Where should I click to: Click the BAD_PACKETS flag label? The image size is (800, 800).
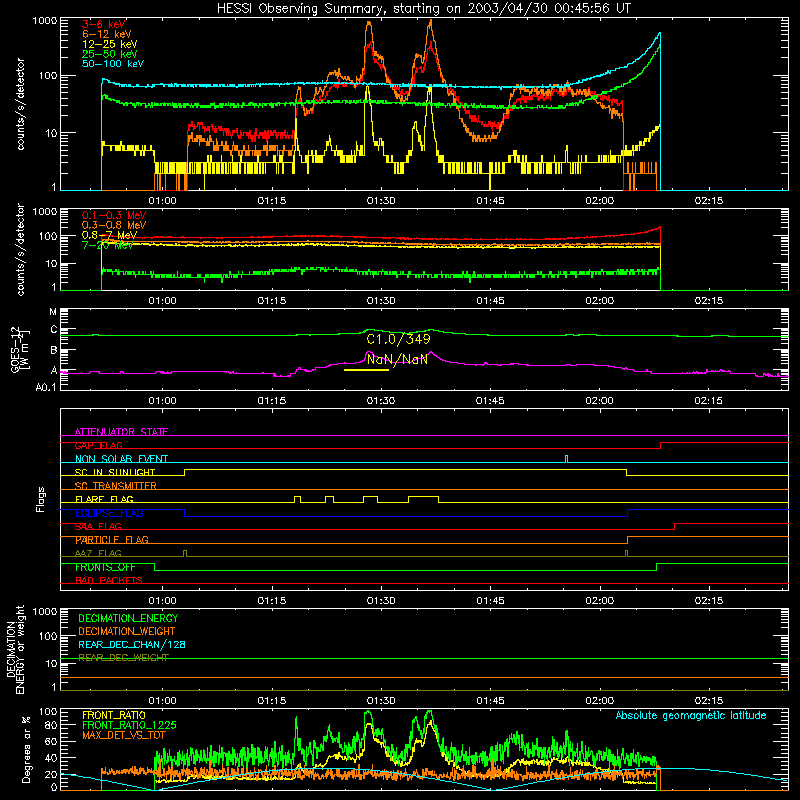109,581
